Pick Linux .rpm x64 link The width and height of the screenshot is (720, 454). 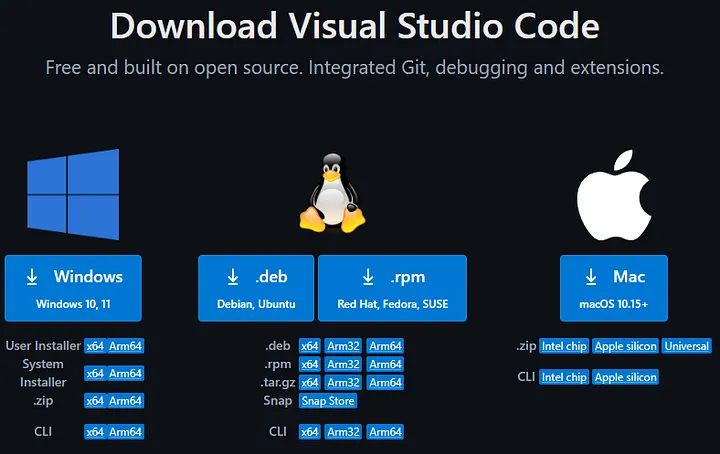(309, 364)
